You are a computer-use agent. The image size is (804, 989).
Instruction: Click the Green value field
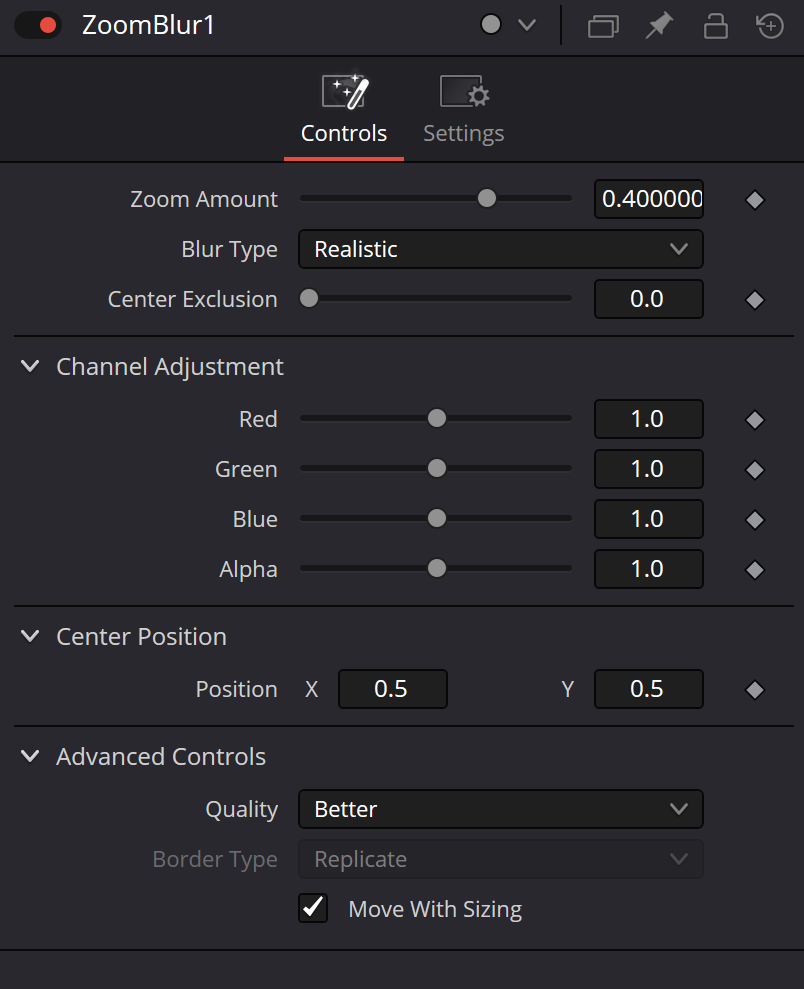[649, 469]
